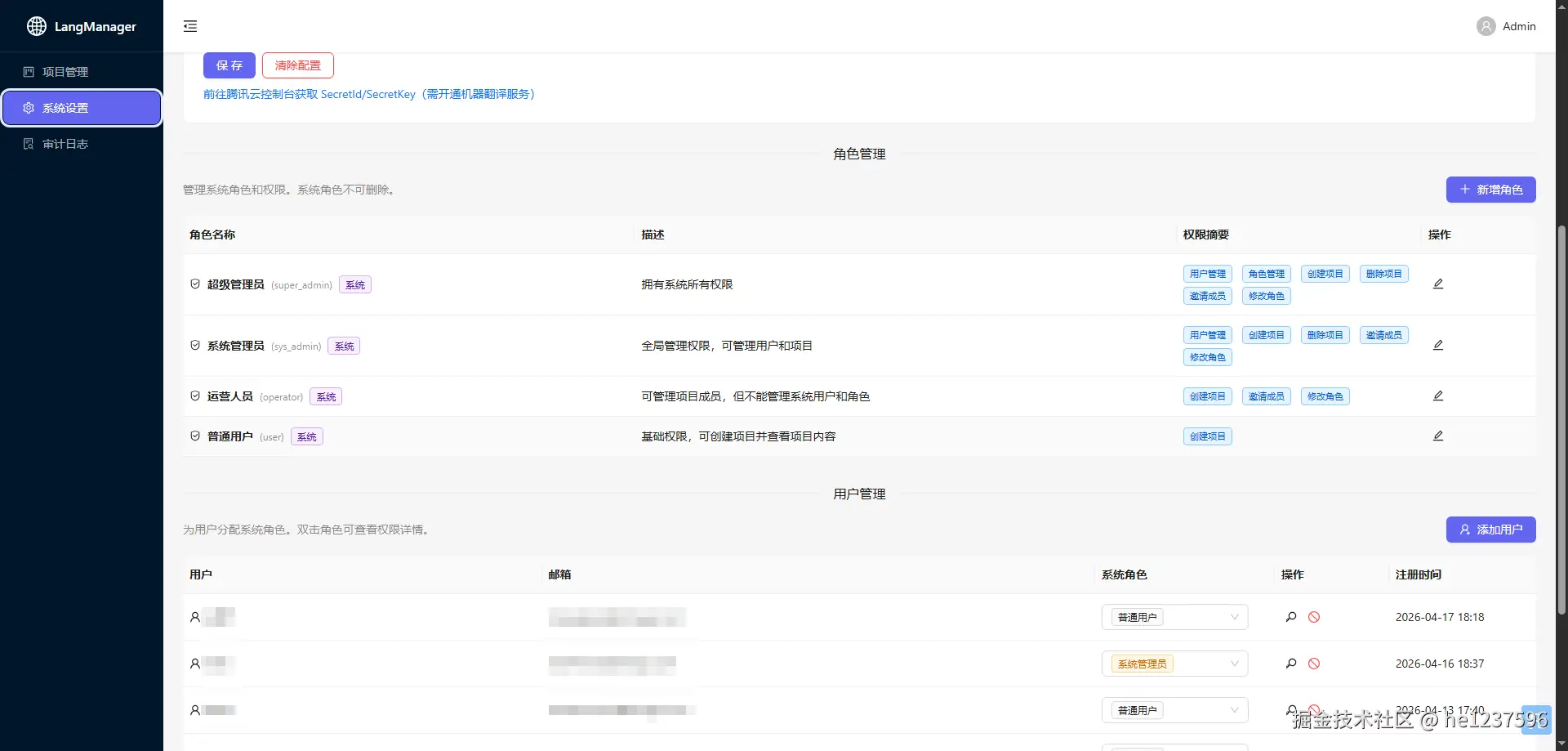
Task: Click the shield icon beside 运营人员
Action: coord(195,396)
